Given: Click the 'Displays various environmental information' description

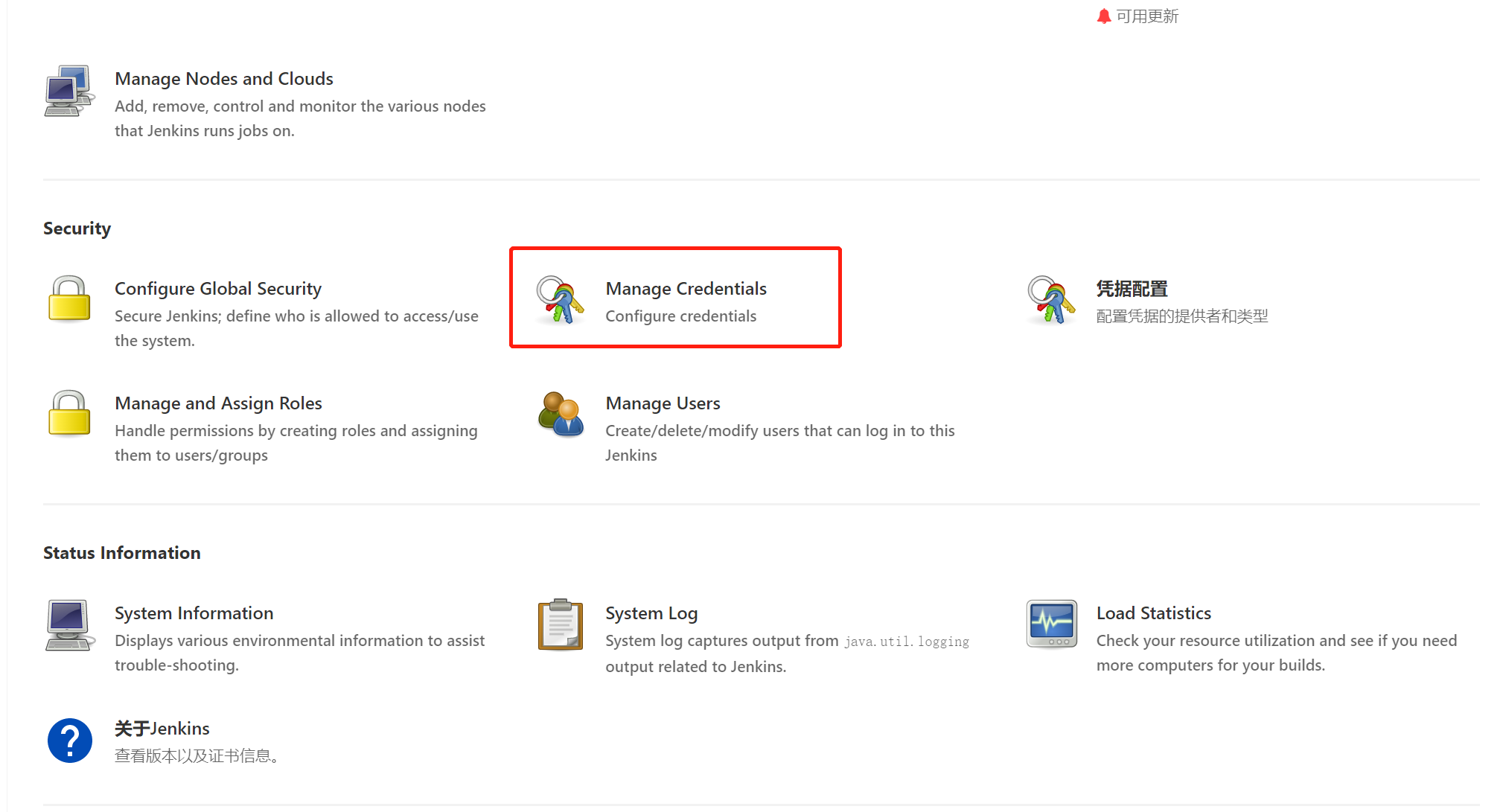Looking at the screenshot, I should click(x=299, y=653).
